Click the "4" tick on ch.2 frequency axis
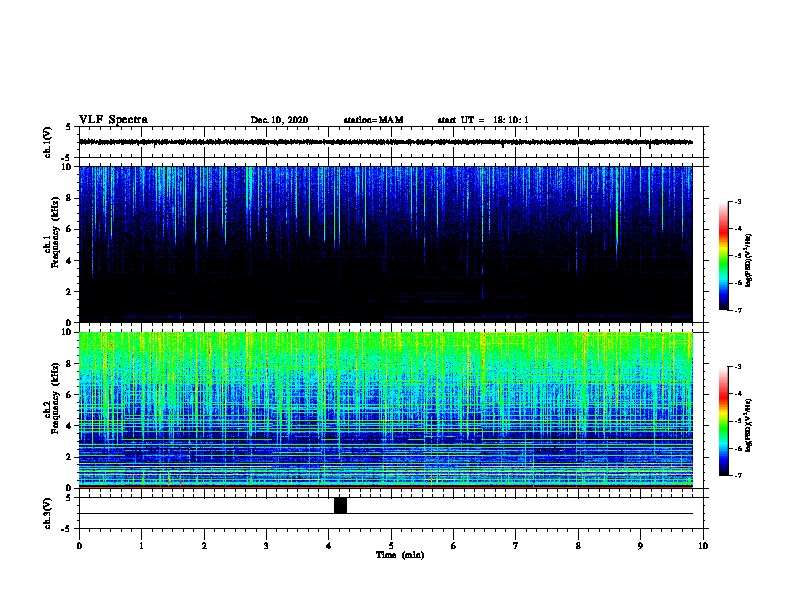Screen dimensions: 792x612 [69, 426]
